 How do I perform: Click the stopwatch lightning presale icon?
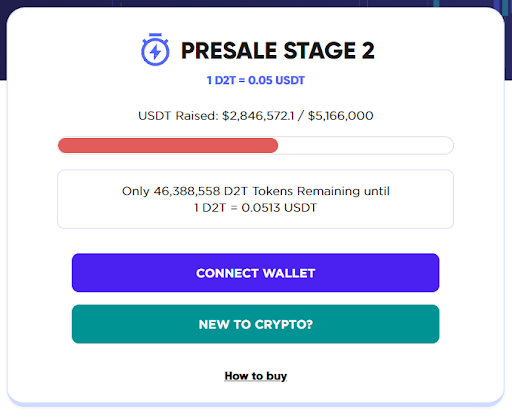155,49
